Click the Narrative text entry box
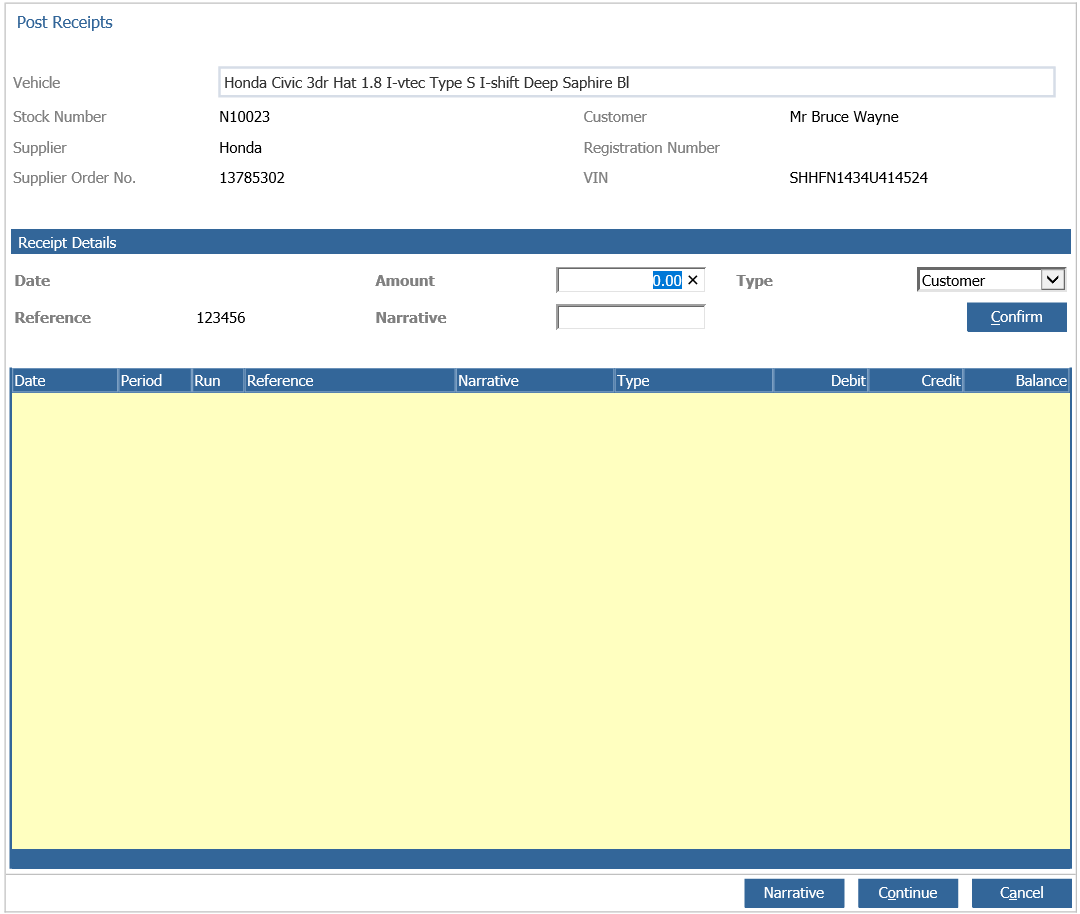This screenshot has width=1080, height=914. click(630, 316)
